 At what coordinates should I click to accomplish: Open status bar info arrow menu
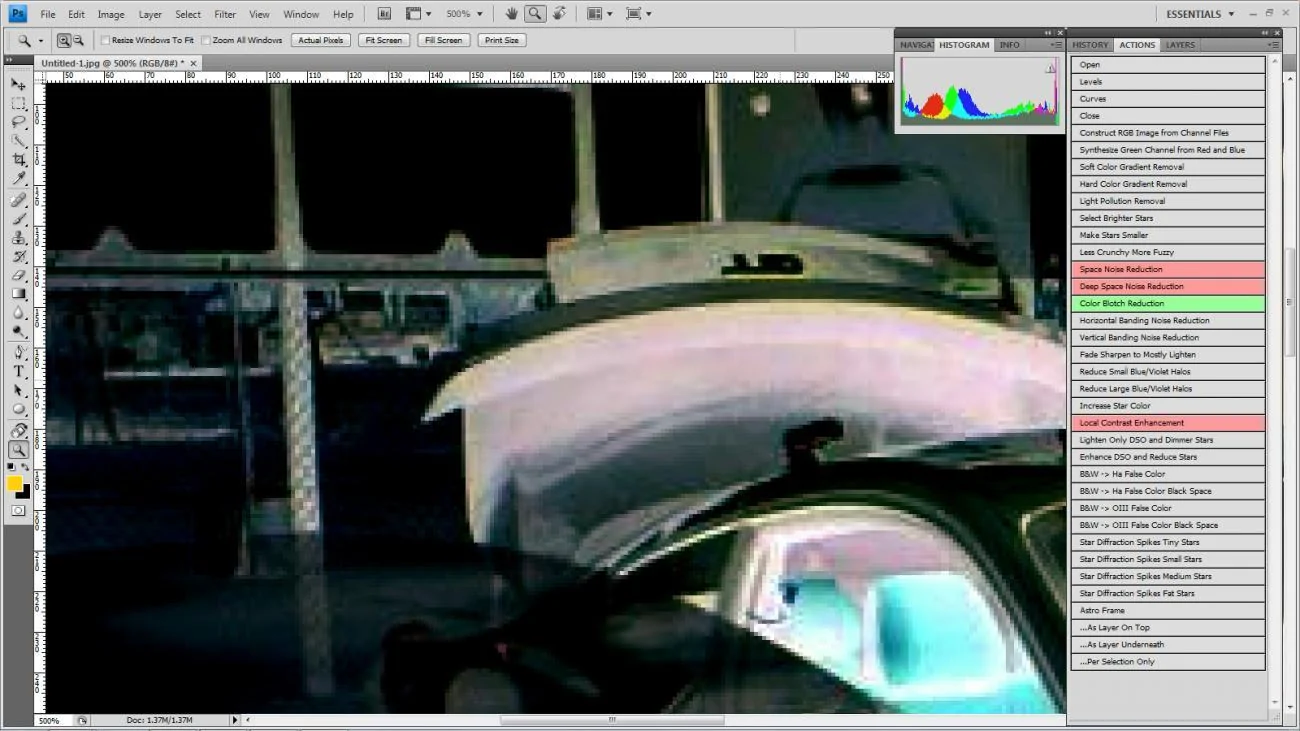pos(236,720)
